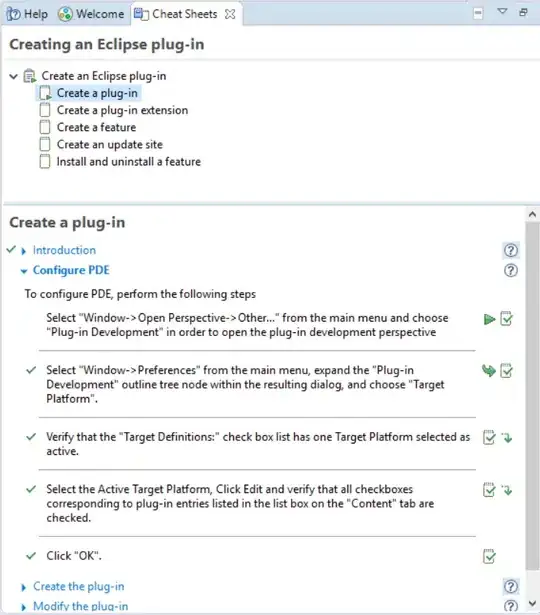Select Create an update site task
Screen dimensions: 540x615
pos(110,144)
